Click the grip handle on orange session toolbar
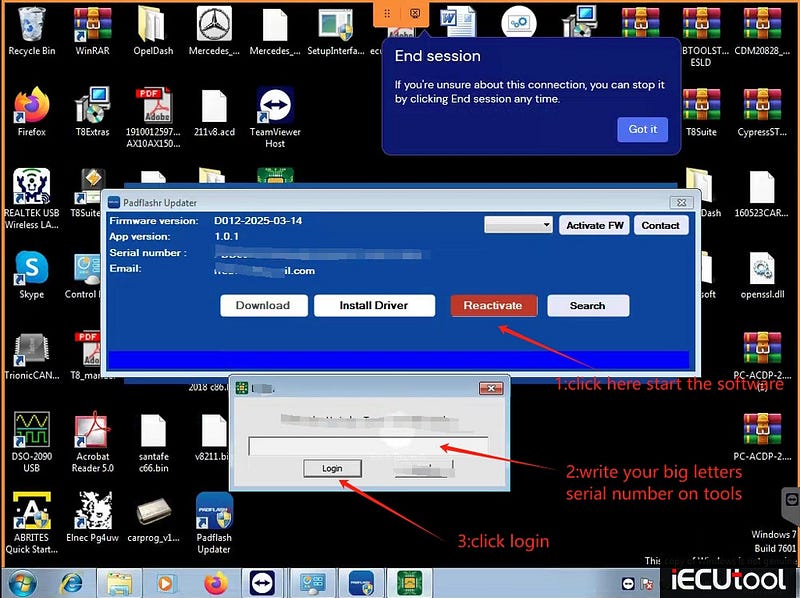The width and height of the screenshot is (800, 598). point(387,13)
